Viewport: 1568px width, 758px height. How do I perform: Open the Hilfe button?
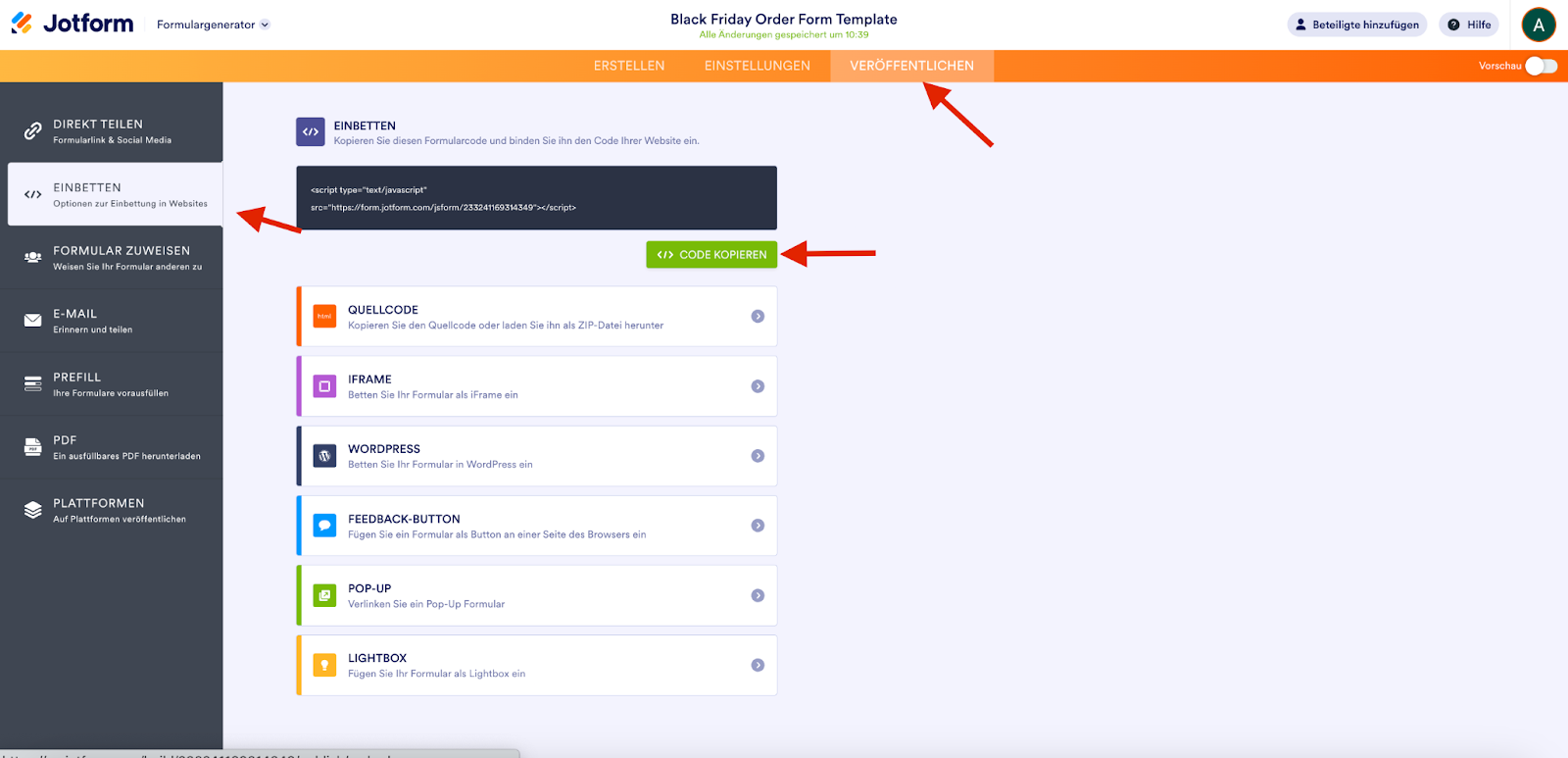click(1469, 25)
